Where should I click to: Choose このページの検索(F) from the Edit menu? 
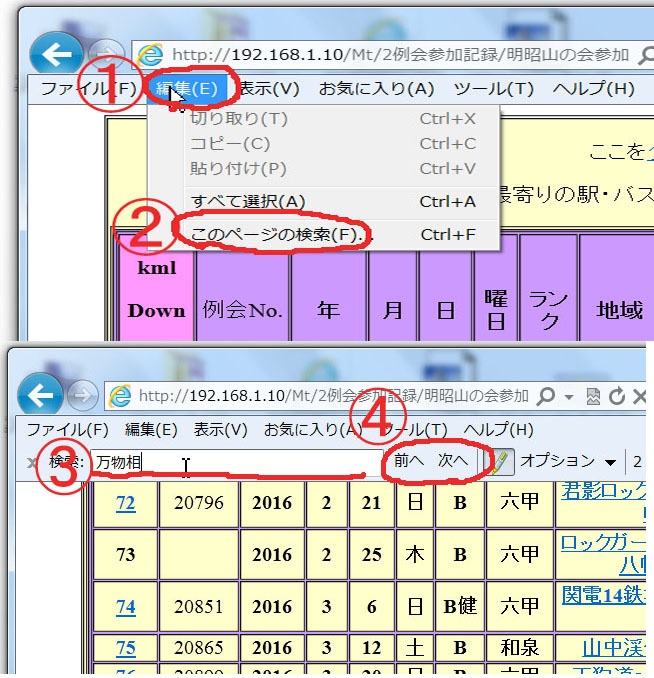pyautogui.click(x=276, y=235)
